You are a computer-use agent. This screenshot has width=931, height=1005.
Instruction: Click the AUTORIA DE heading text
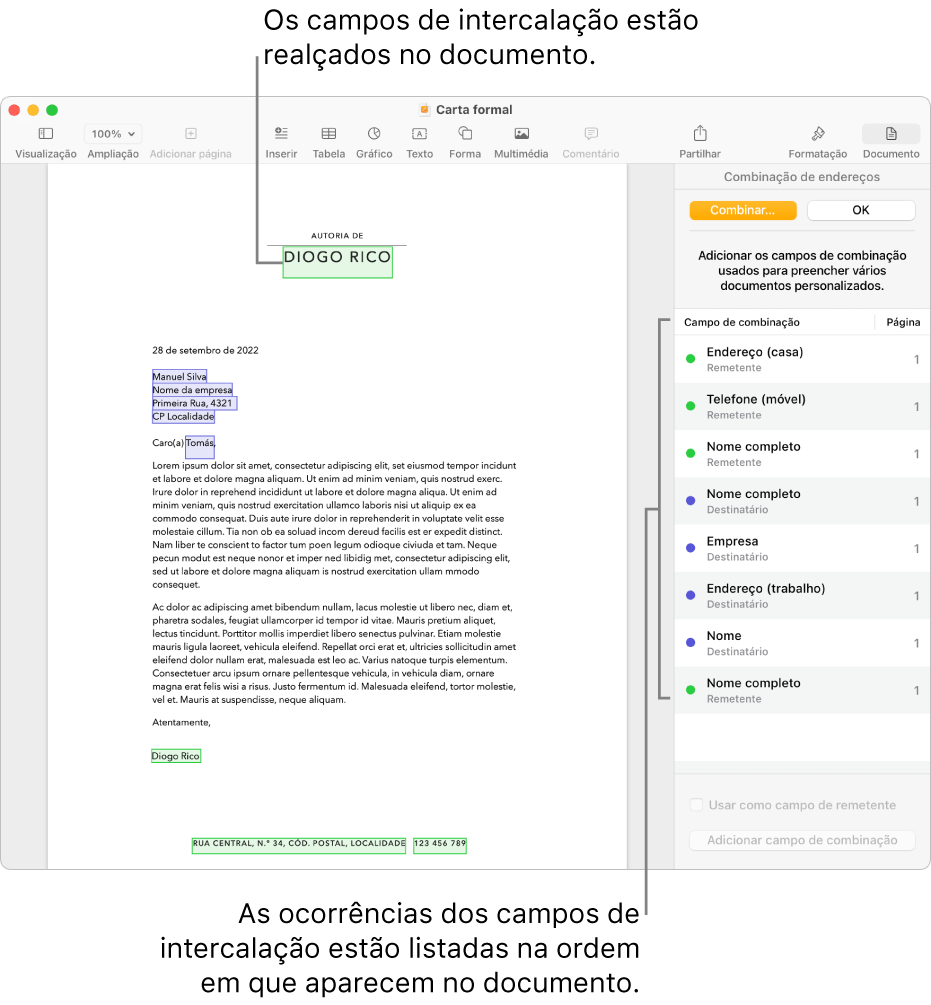[337, 236]
